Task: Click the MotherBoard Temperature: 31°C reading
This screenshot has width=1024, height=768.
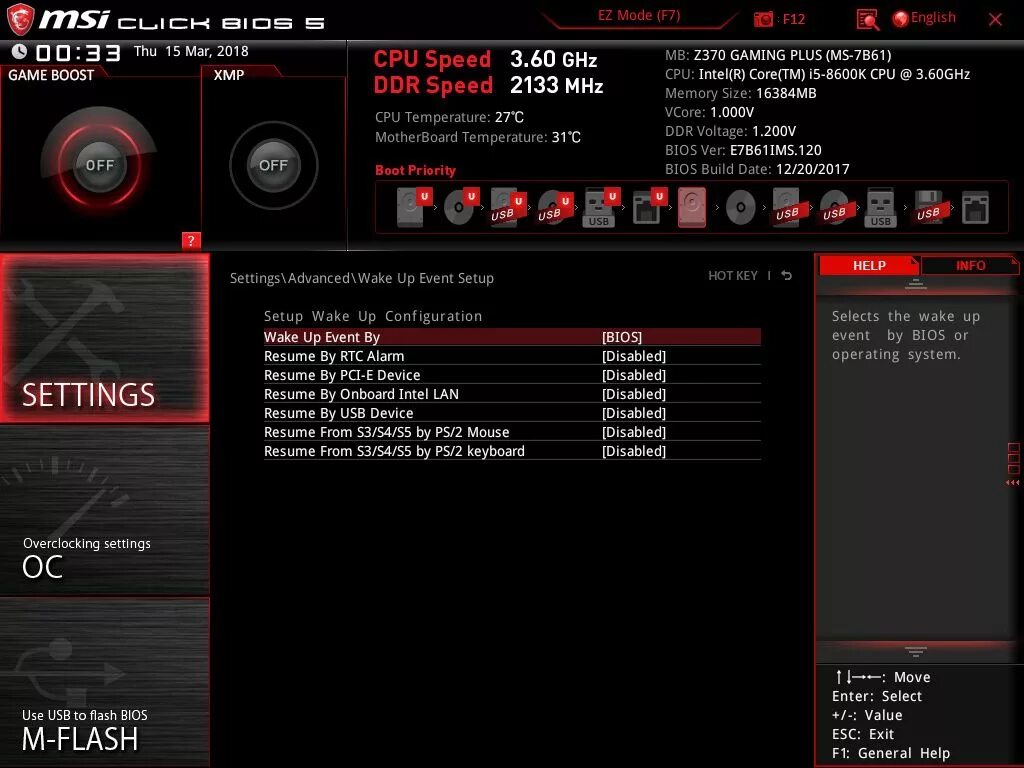Action: coord(477,136)
